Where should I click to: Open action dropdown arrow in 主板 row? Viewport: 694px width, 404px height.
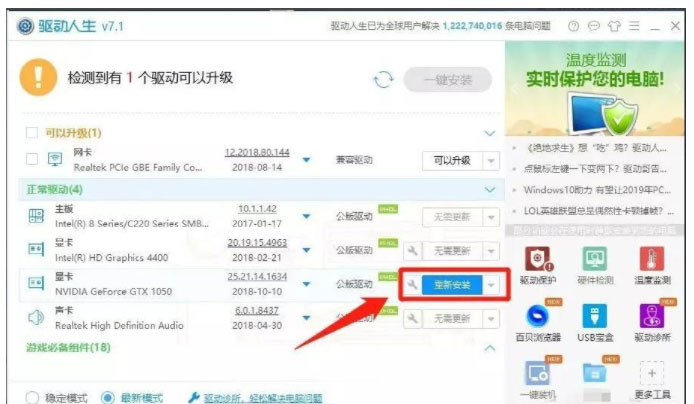(491, 217)
